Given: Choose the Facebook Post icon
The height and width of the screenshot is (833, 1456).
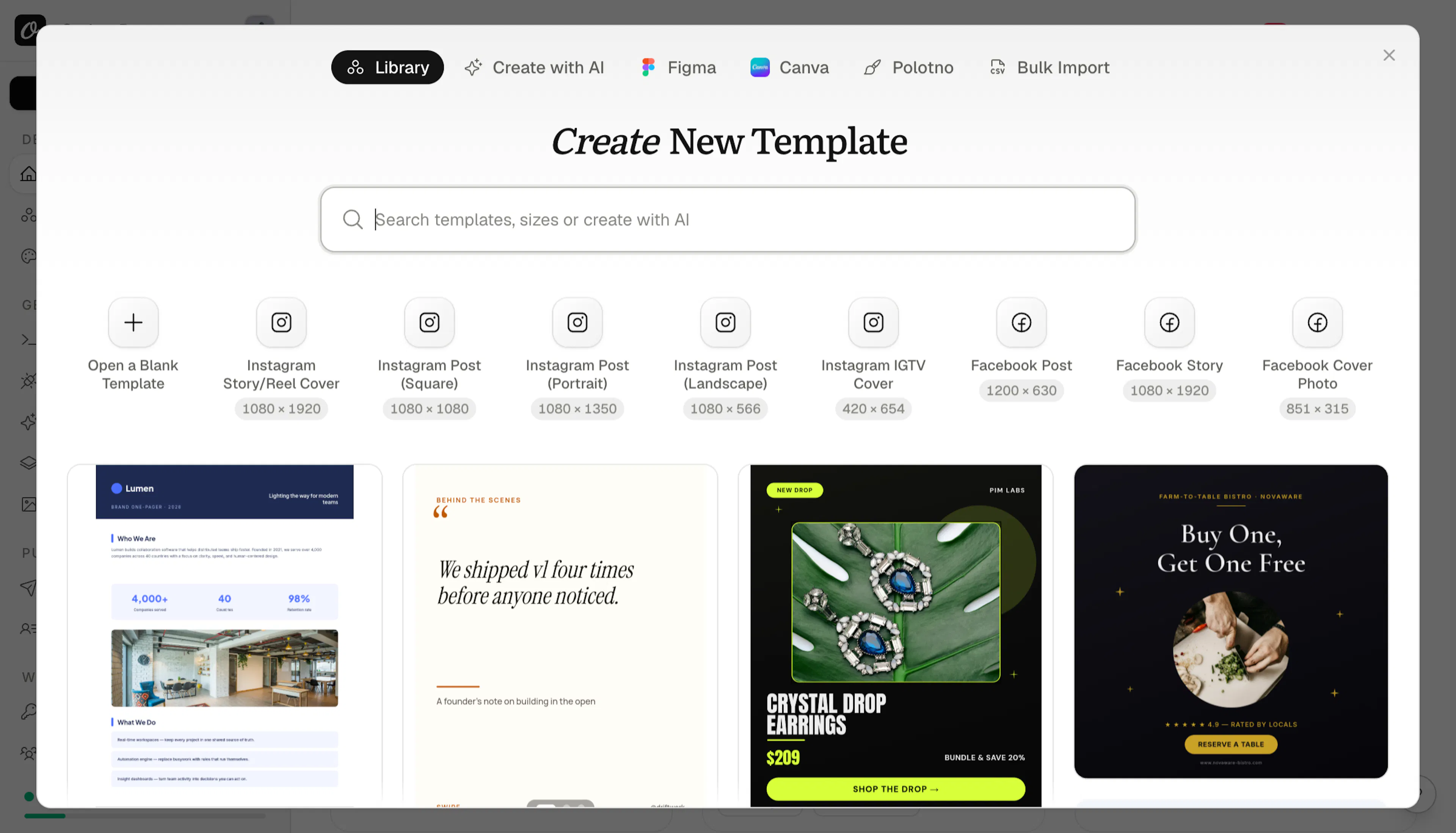Looking at the screenshot, I should click(1021, 323).
